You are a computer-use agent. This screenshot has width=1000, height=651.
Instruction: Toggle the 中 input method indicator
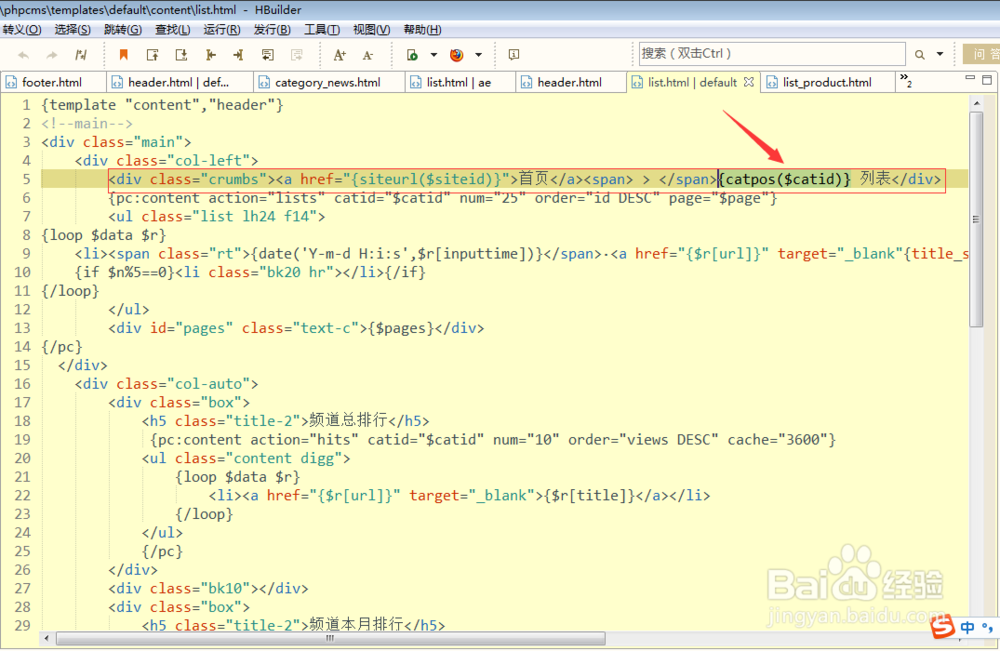pos(968,627)
